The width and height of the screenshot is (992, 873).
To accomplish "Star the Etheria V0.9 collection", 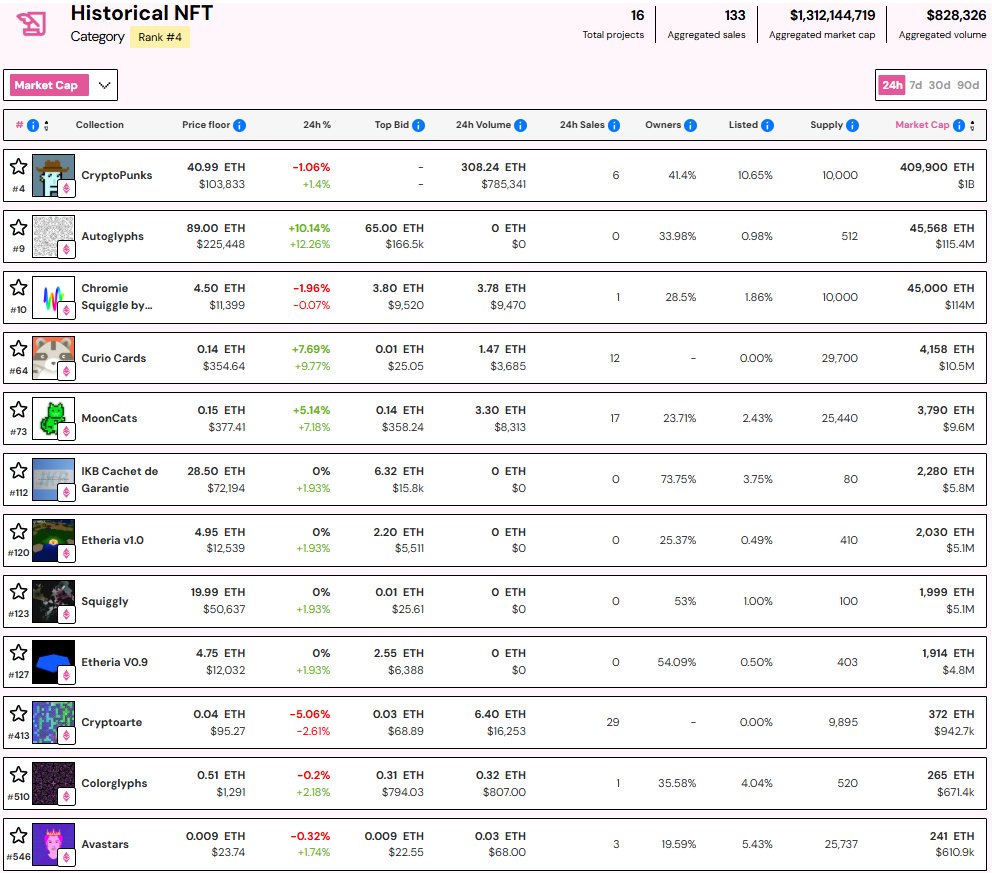I will (x=18, y=652).
